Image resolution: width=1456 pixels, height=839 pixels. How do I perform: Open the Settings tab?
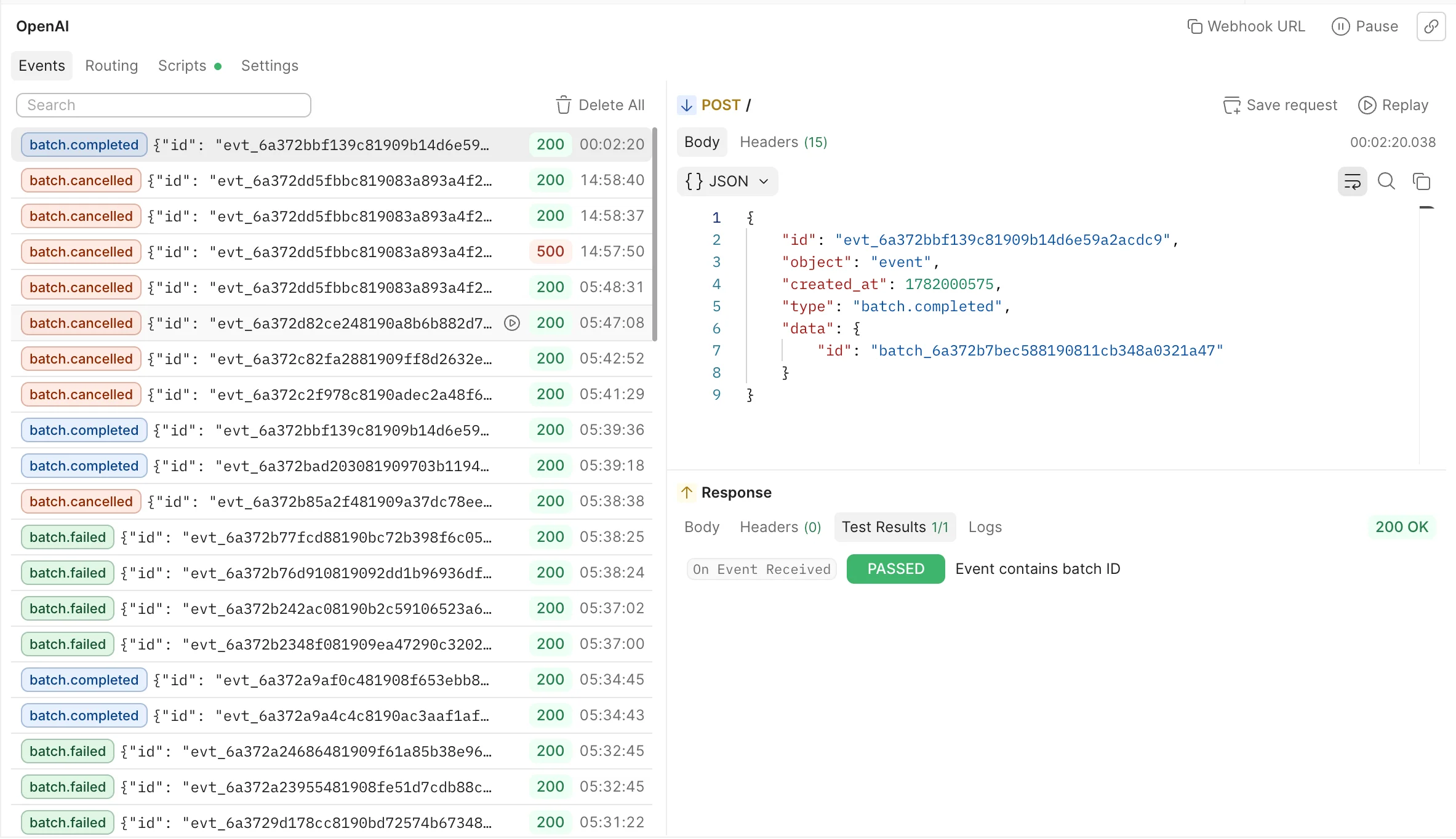(x=270, y=66)
